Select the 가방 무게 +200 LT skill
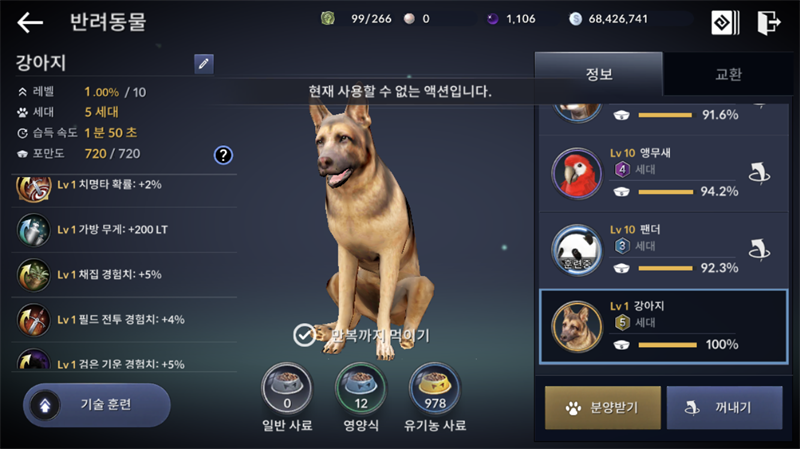800x449 pixels. point(124,230)
